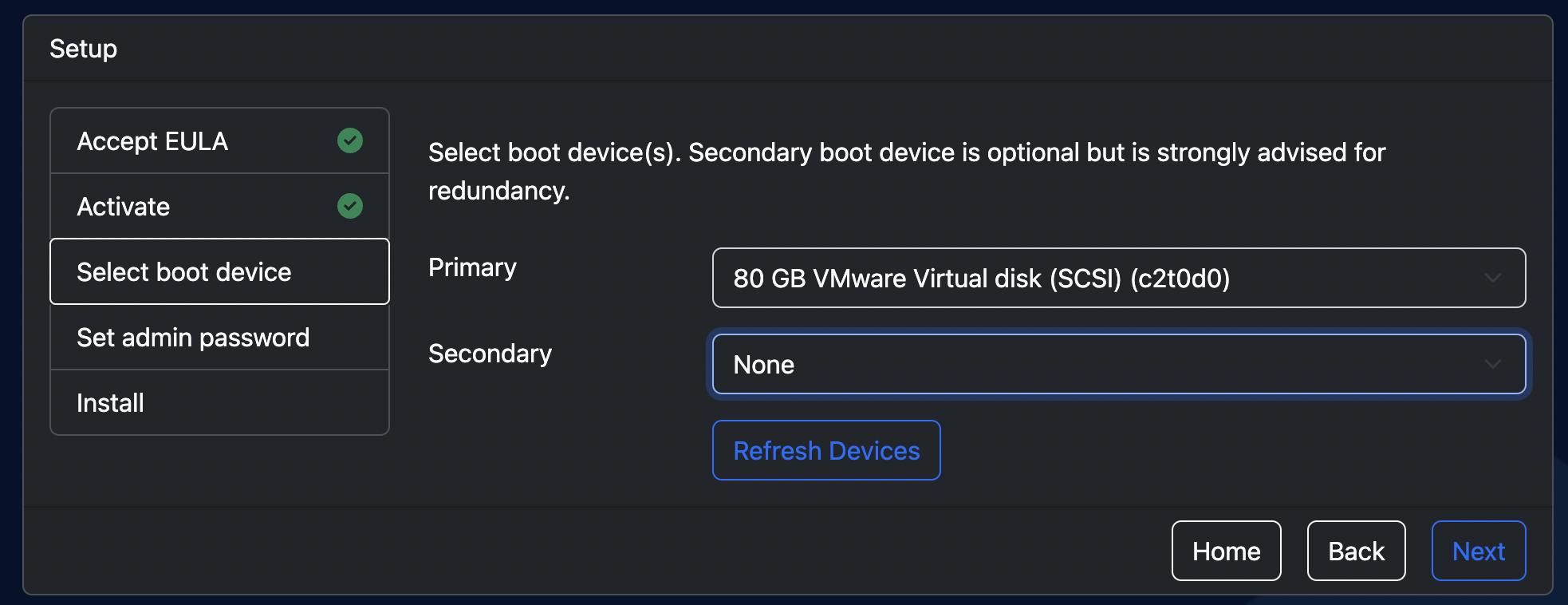This screenshot has width=1568, height=605.
Task: Click the Home button
Action: tap(1226, 550)
